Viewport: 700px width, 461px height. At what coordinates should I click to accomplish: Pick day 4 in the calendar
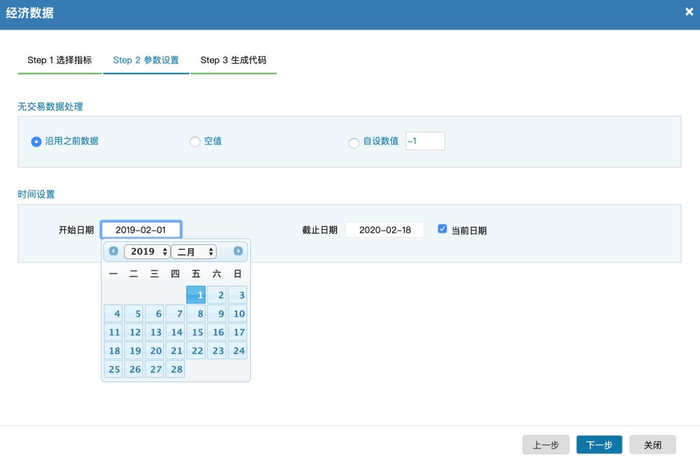(x=113, y=313)
